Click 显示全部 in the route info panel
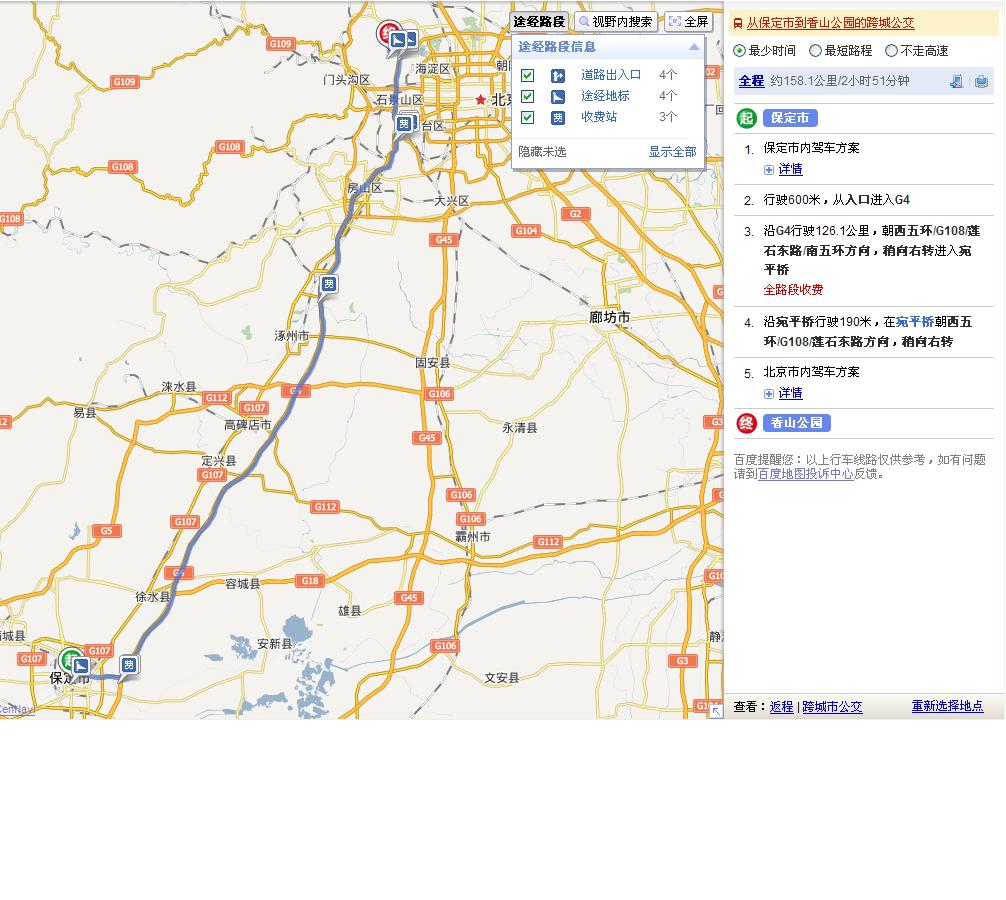 pyautogui.click(x=672, y=151)
